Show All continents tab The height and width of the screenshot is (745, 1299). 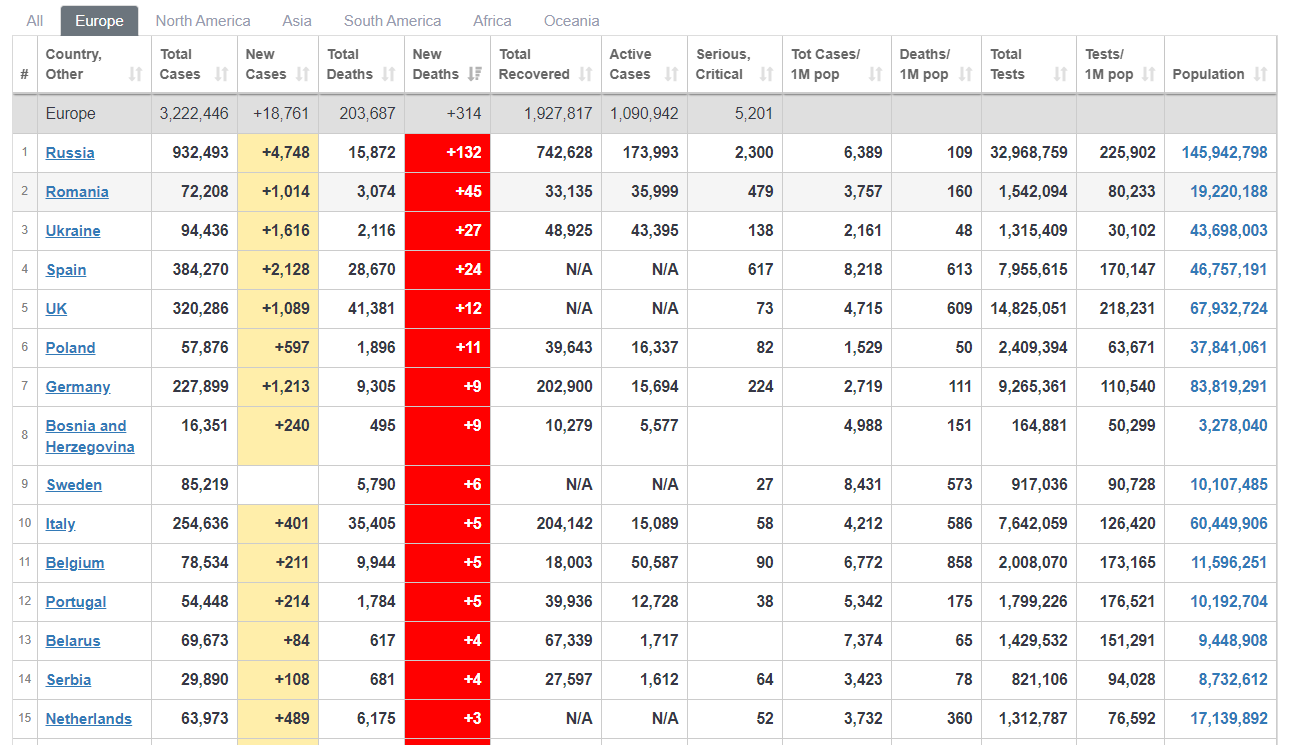click(35, 21)
